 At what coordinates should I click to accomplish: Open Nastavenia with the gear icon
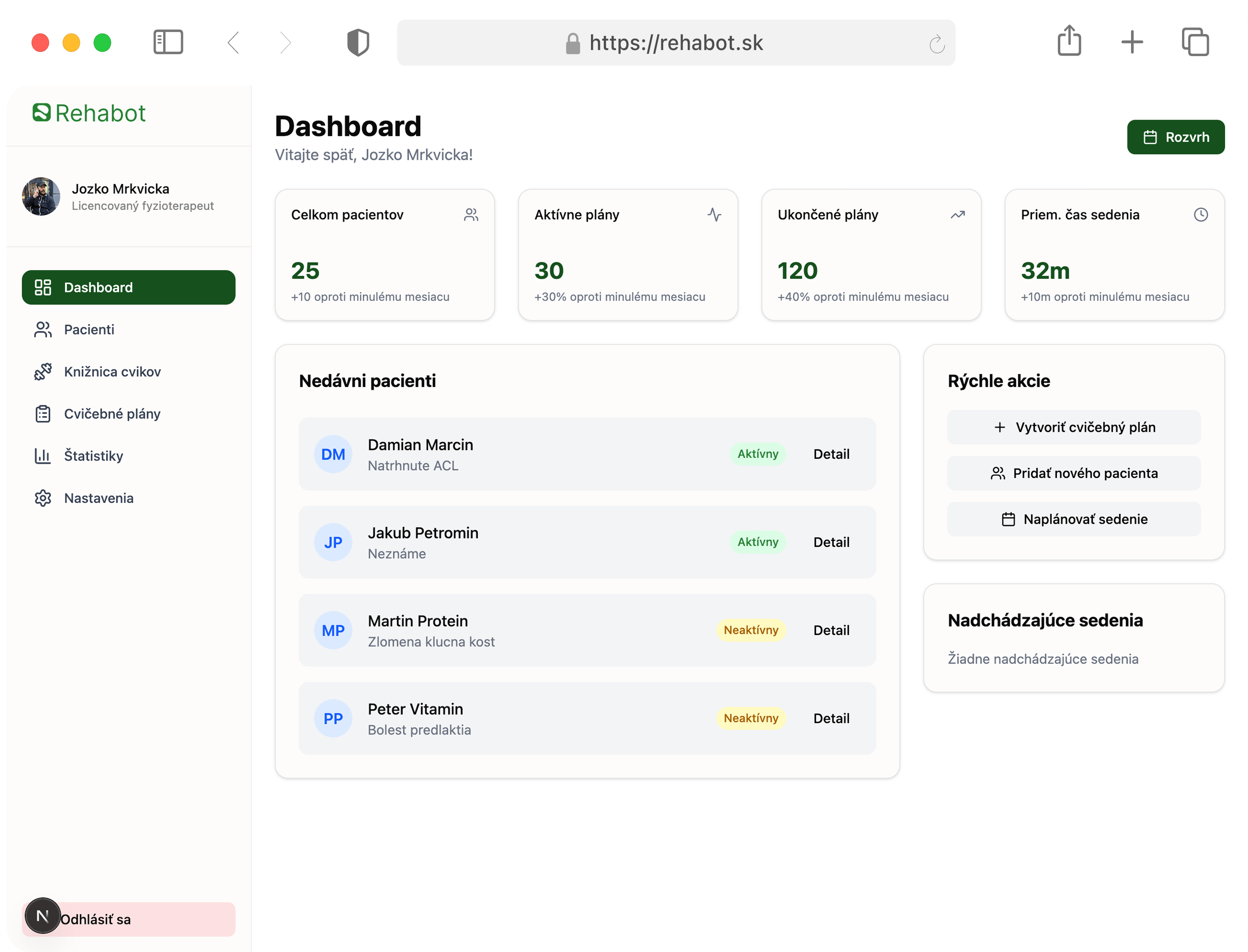coord(42,498)
